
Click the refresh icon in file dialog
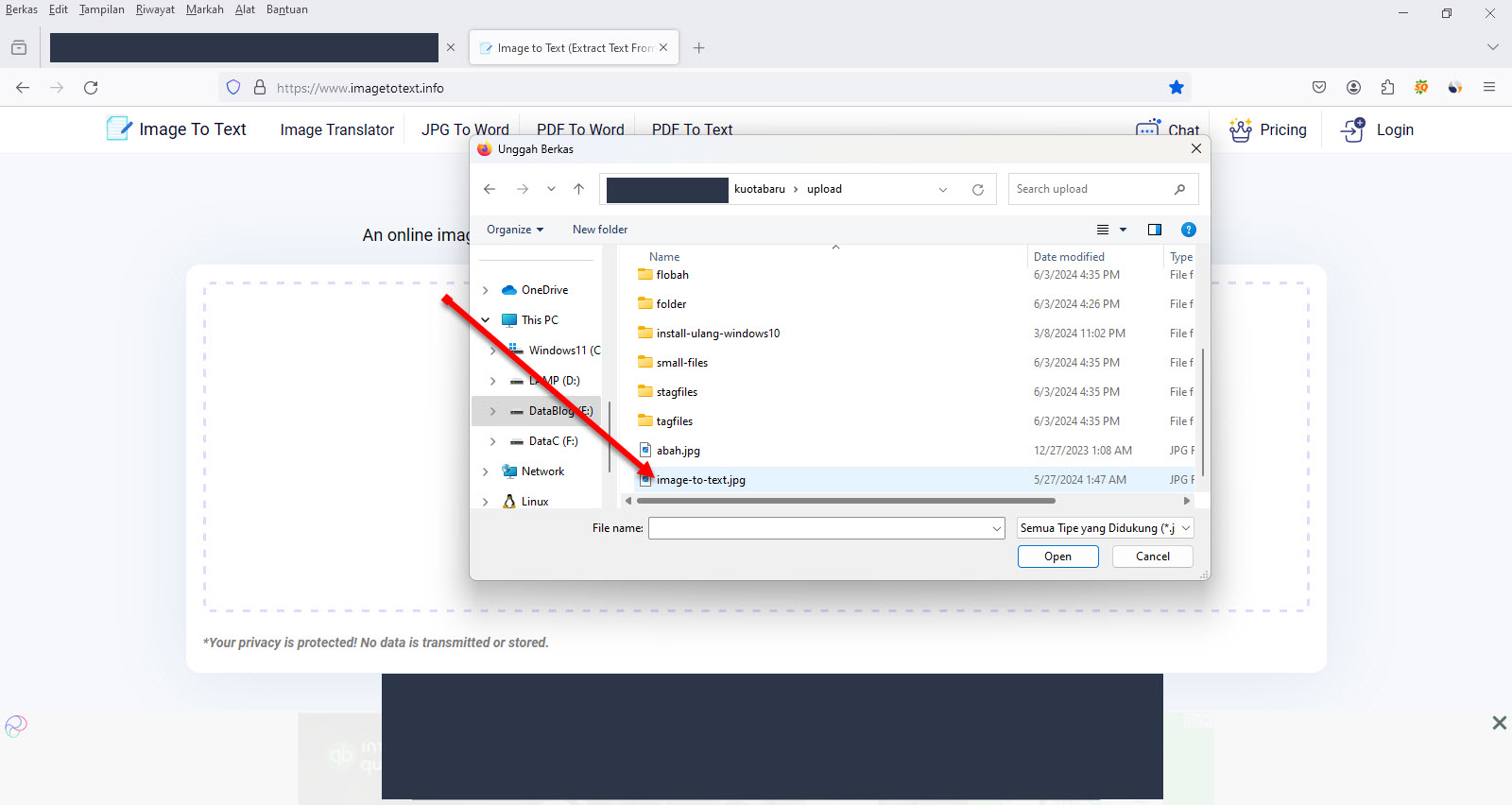pyautogui.click(x=978, y=190)
